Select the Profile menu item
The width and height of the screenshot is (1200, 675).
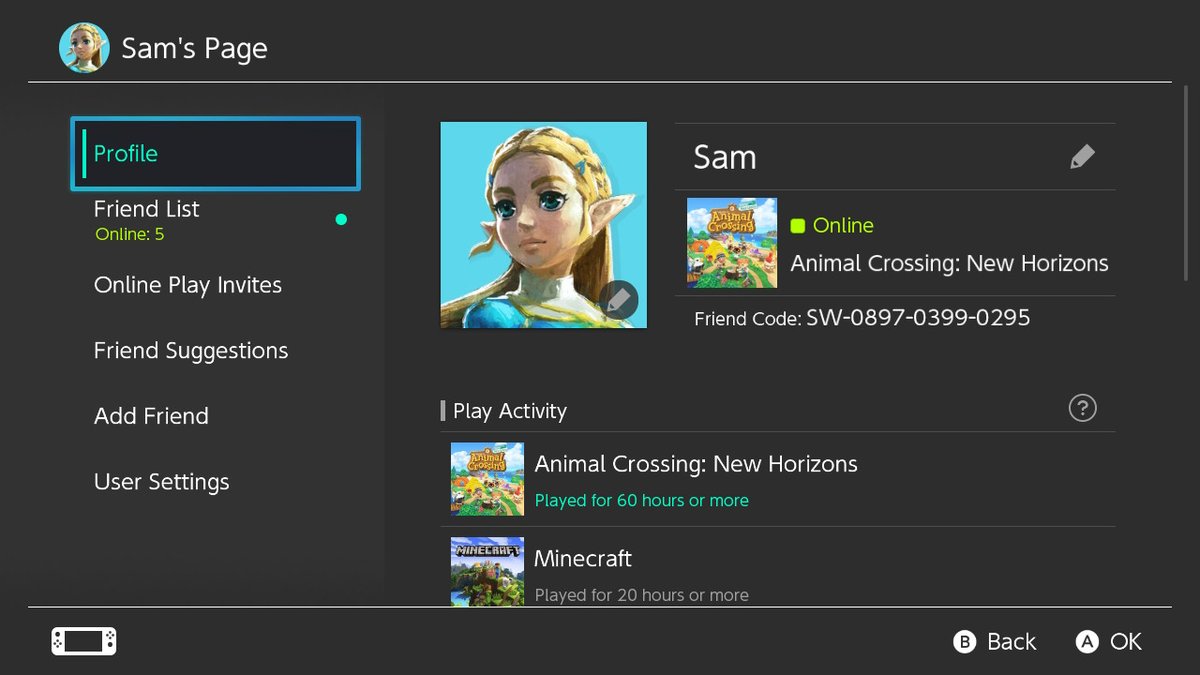[x=215, y=154]
